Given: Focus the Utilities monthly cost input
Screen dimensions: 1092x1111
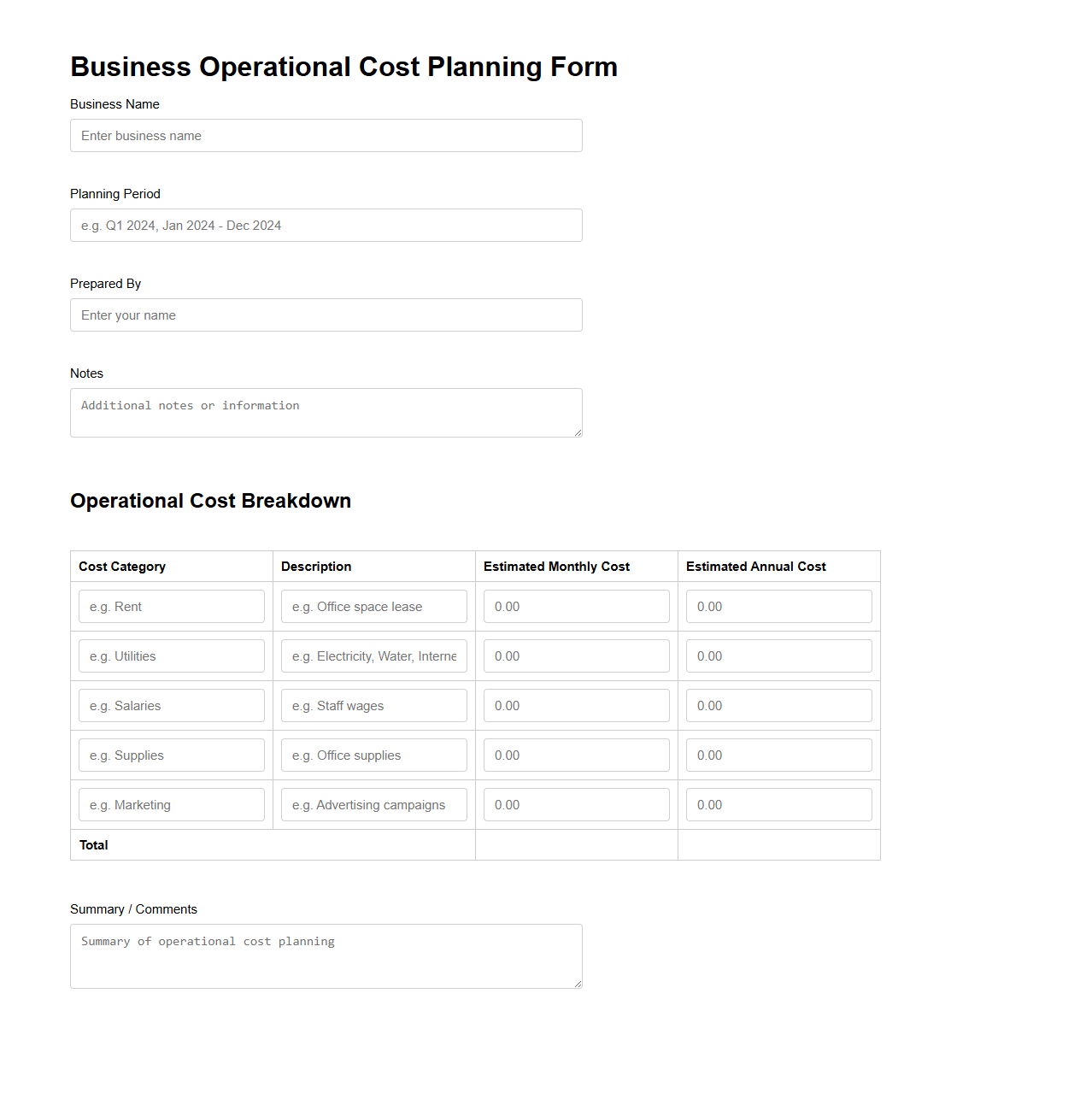Looking at the screenshot, I should pos(576,655).
